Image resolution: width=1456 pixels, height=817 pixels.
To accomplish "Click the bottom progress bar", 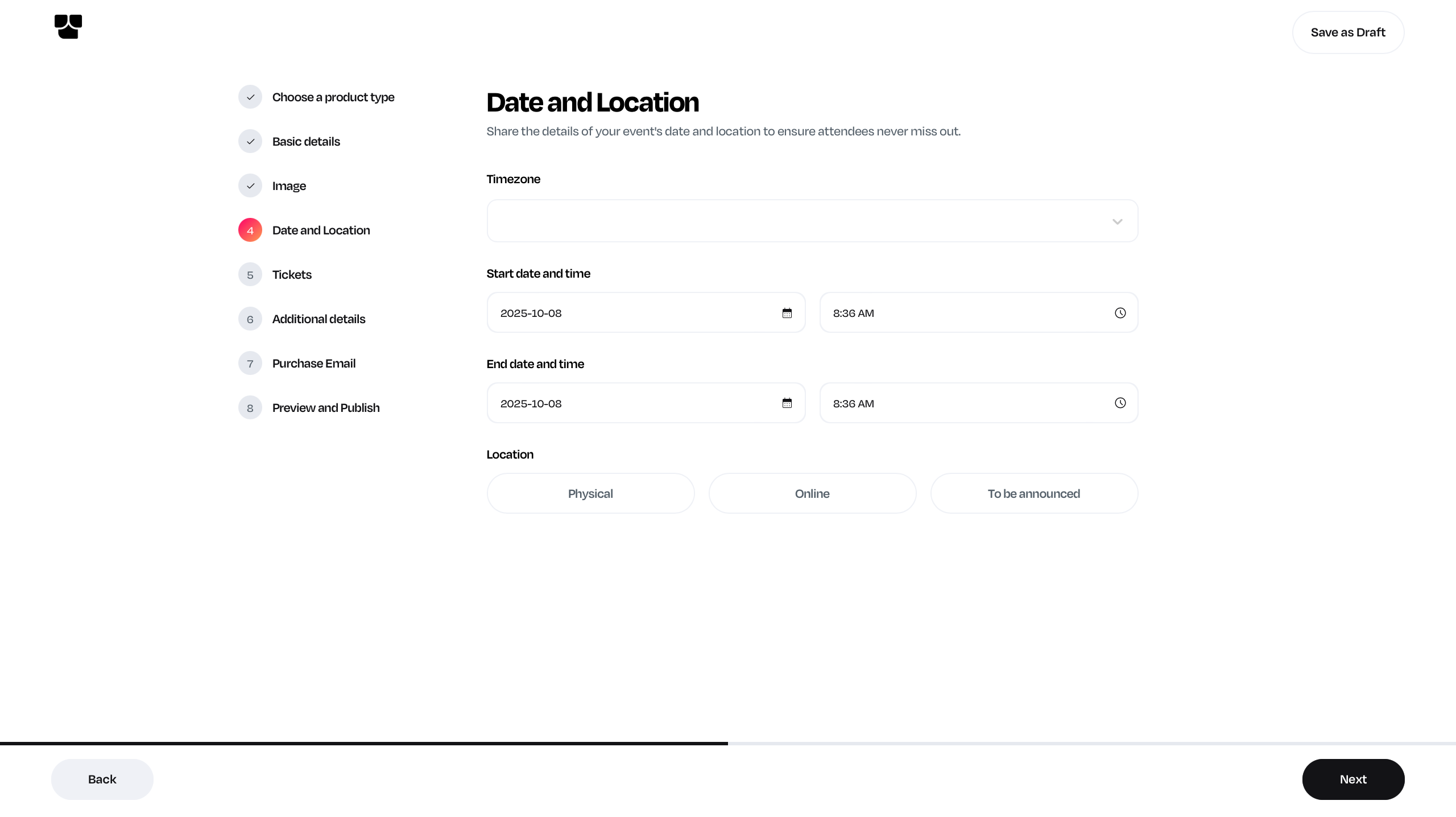I will point(728,743).
